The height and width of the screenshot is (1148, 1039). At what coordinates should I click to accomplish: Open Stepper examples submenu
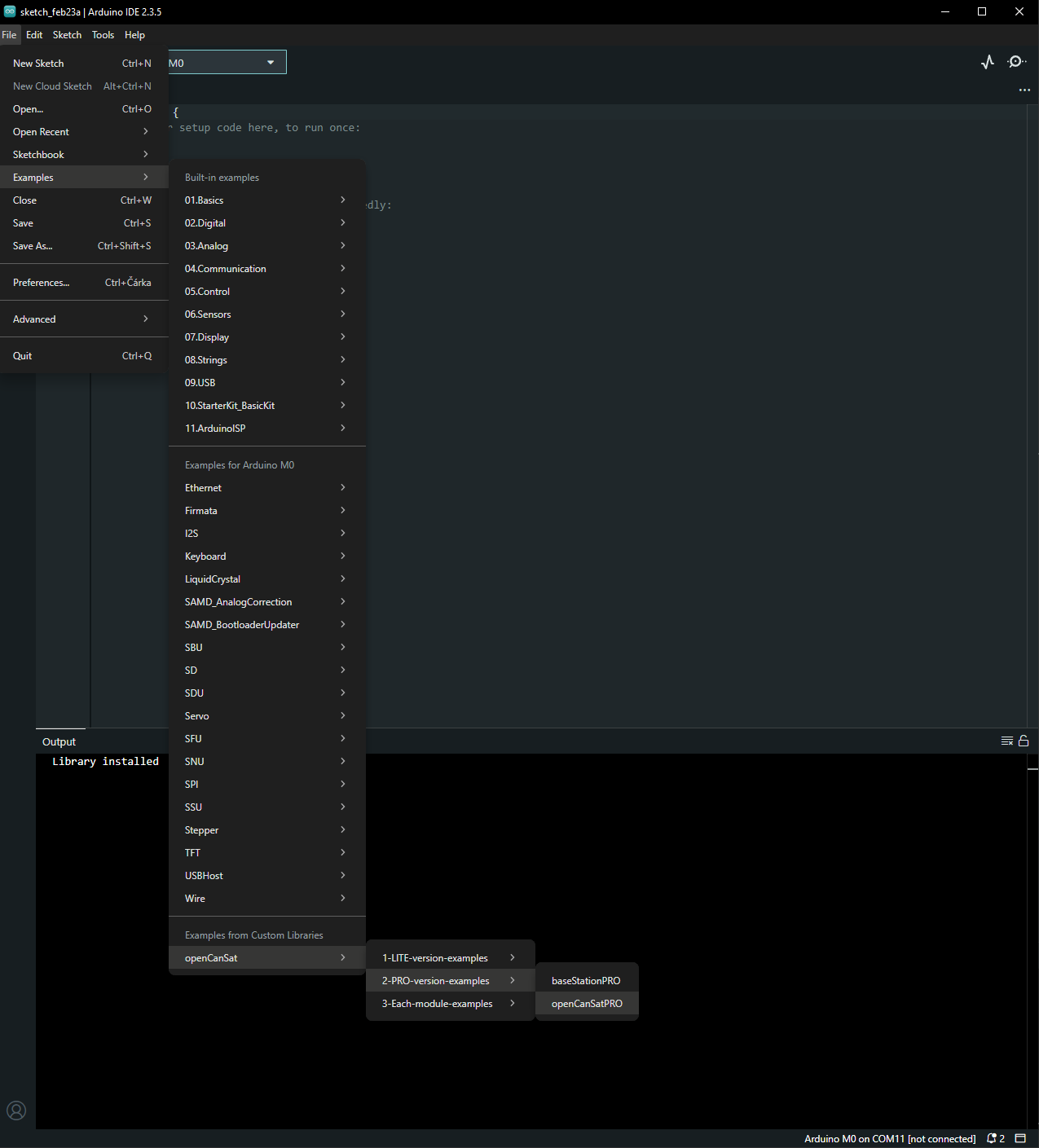click(x=267, y=830)
